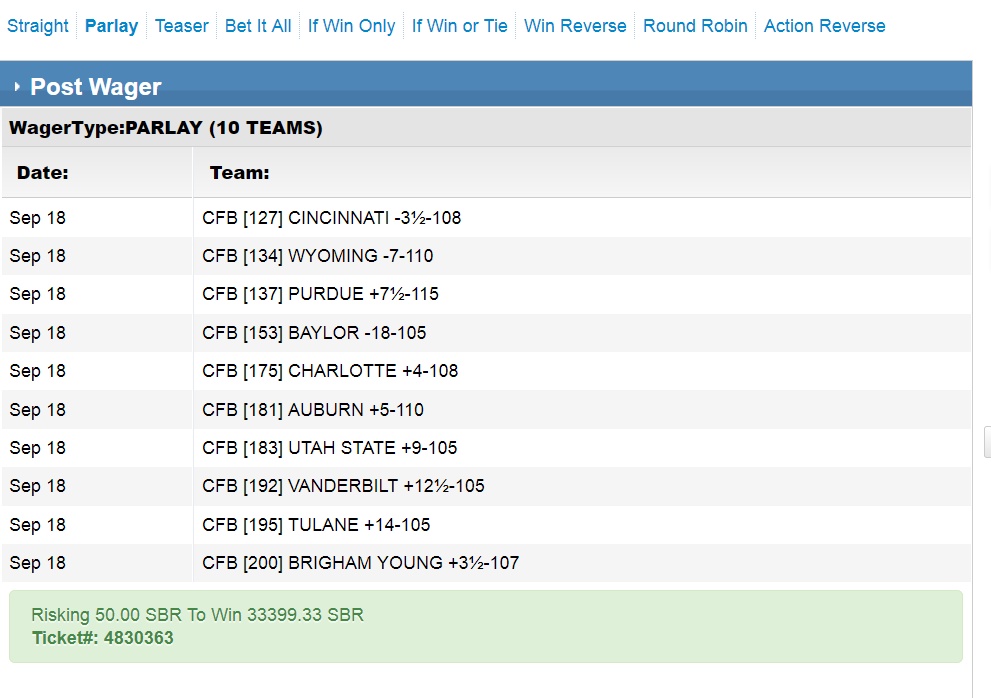The image size is (991, 698).
Task: Select the VANDERBILT +12½-105 row
Action: click(x=487, y=486)
